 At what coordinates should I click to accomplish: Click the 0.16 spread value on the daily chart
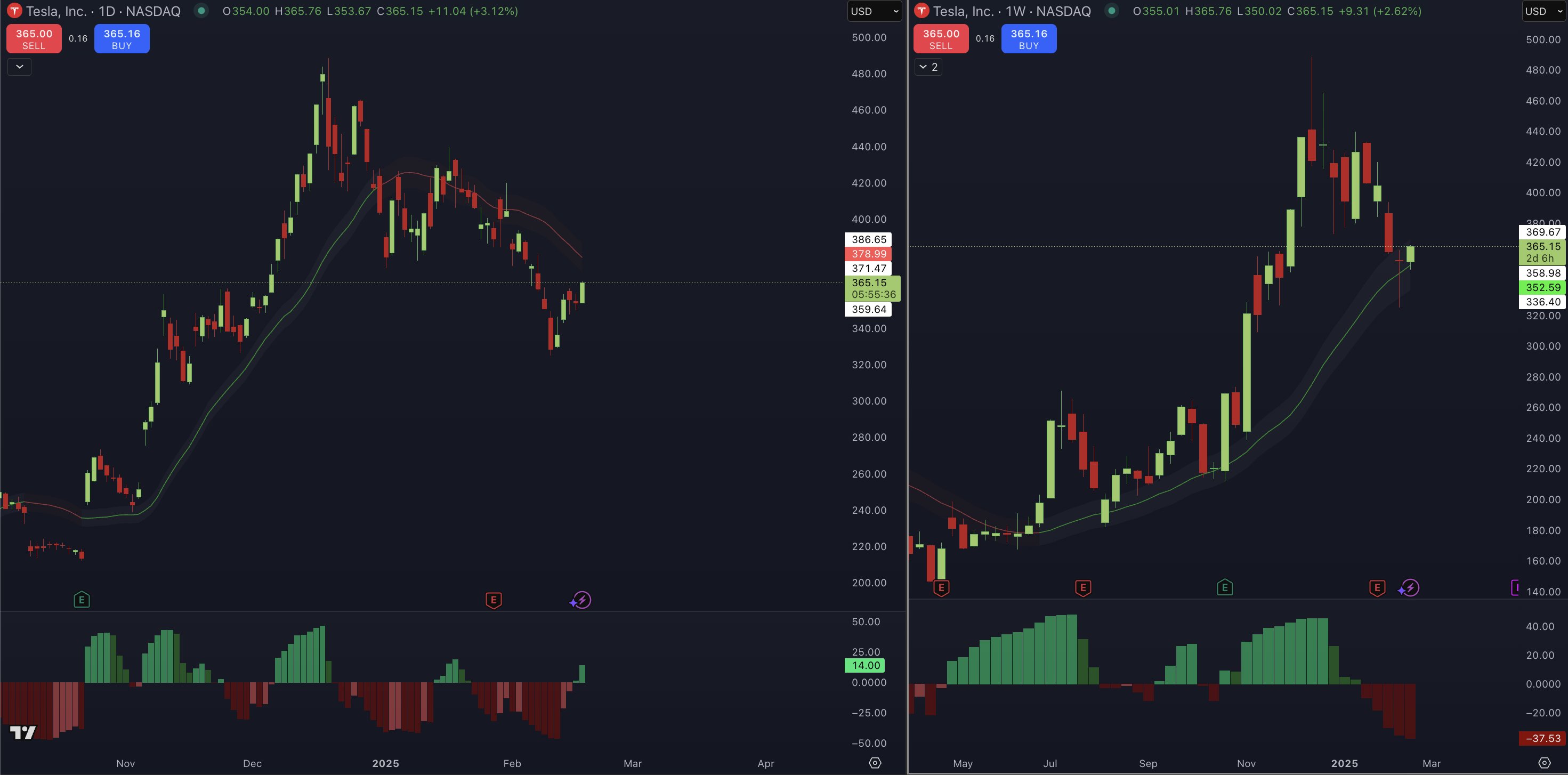pyautogui.click(x=78, y=38)
